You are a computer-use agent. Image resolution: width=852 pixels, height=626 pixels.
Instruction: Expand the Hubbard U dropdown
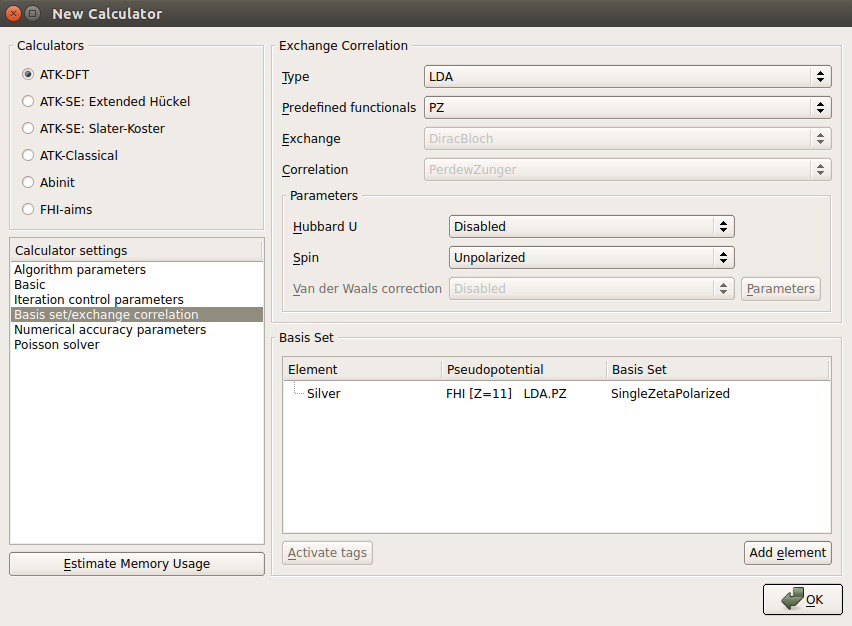click(592, 227)
